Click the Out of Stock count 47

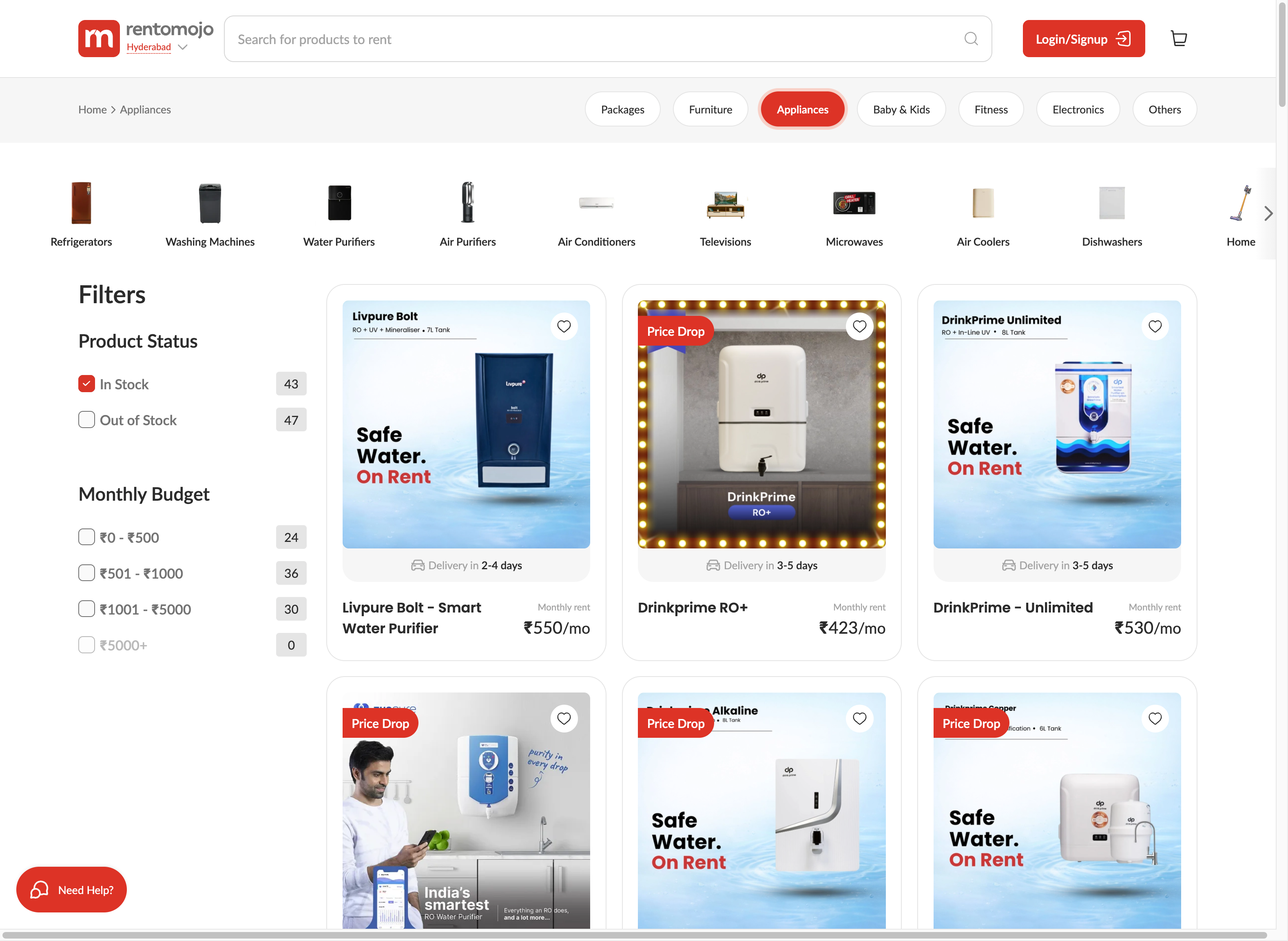(x=291, y=420)
